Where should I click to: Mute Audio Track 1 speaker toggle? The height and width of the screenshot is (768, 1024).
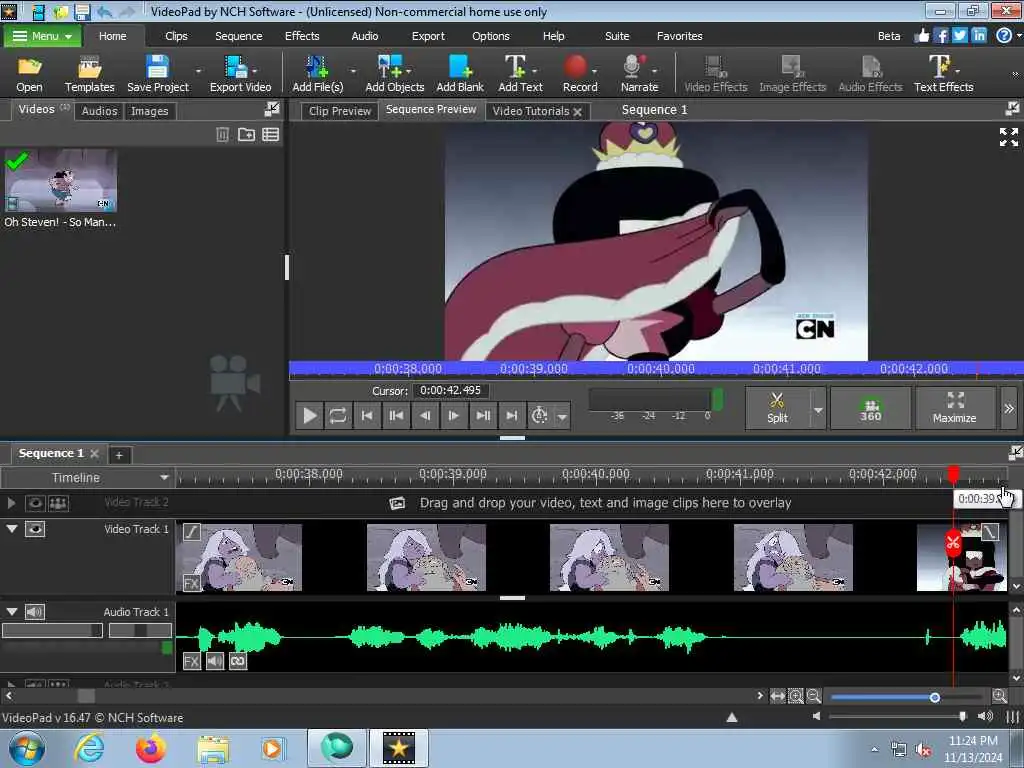pyautogui.click(x=35, y=612)
